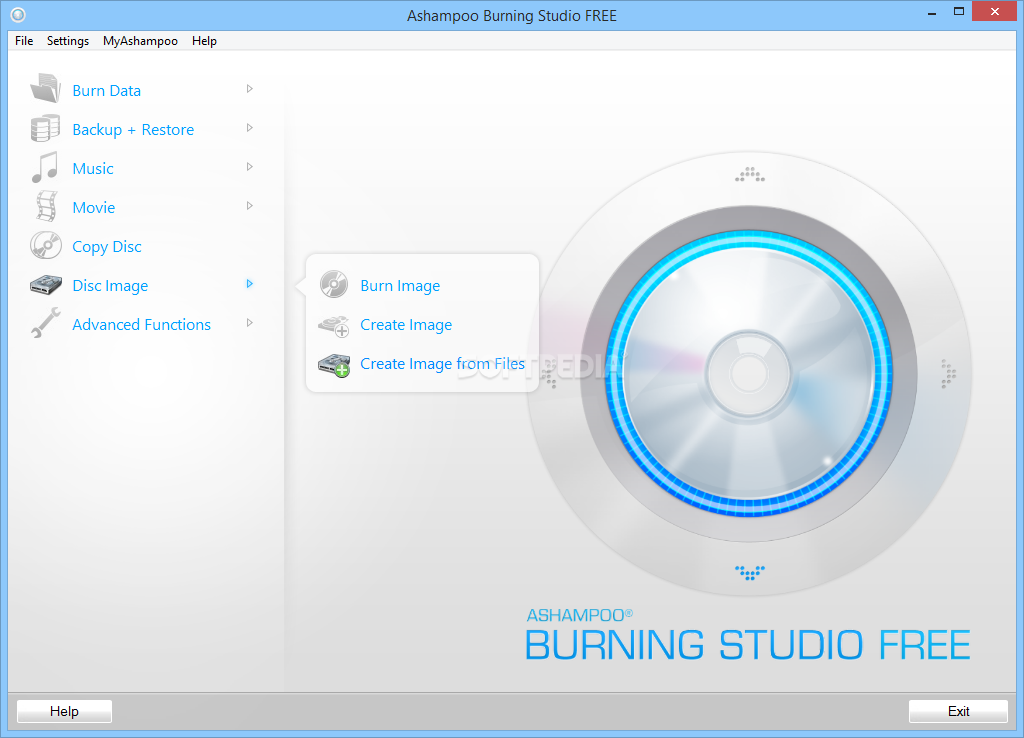Expand the Backup + Restore submenu arrow
The height and width of the screenshot is (738, 1024).
pos(249,128)
